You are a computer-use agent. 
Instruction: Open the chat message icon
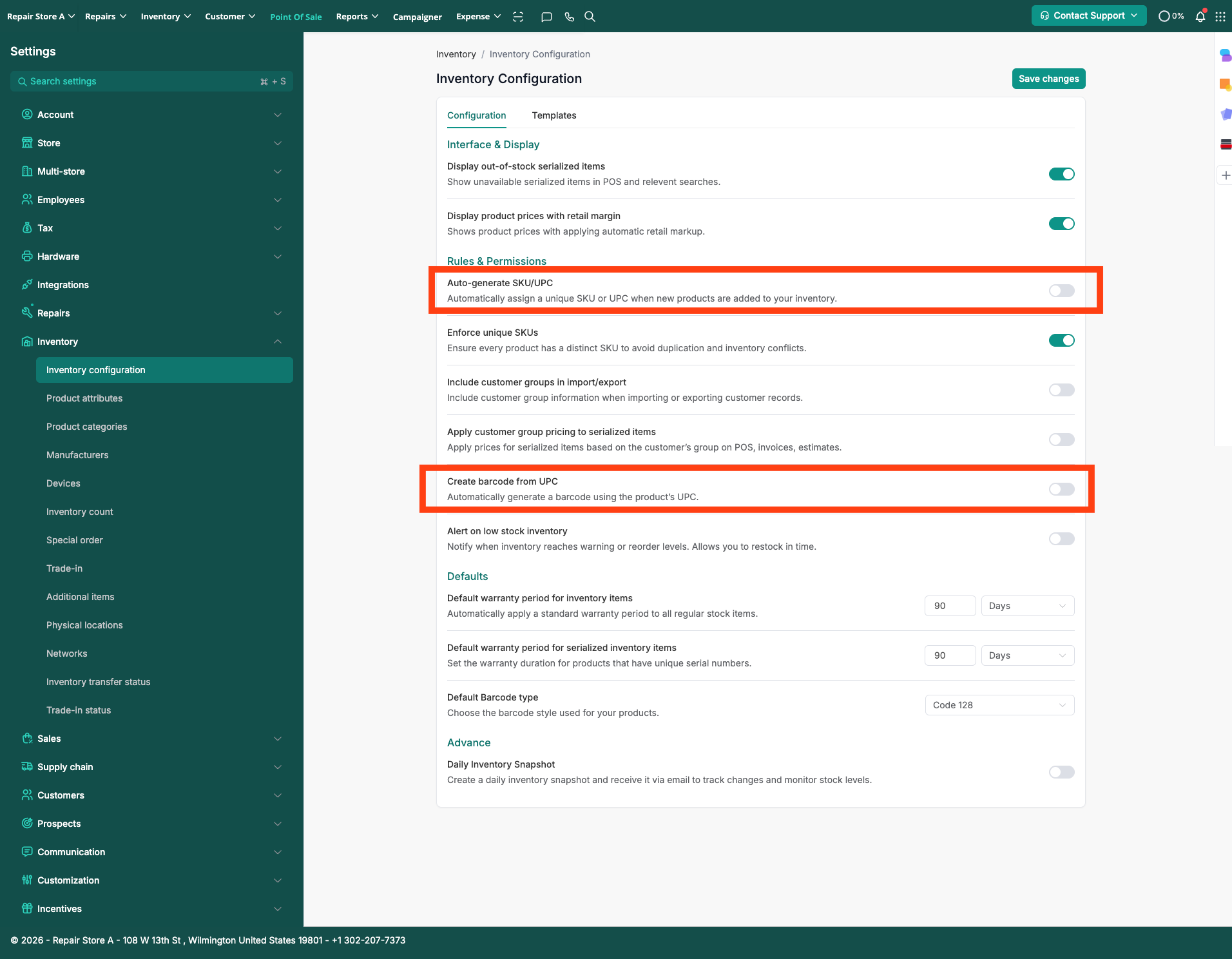pyautogui.click(x=546, y=17)
